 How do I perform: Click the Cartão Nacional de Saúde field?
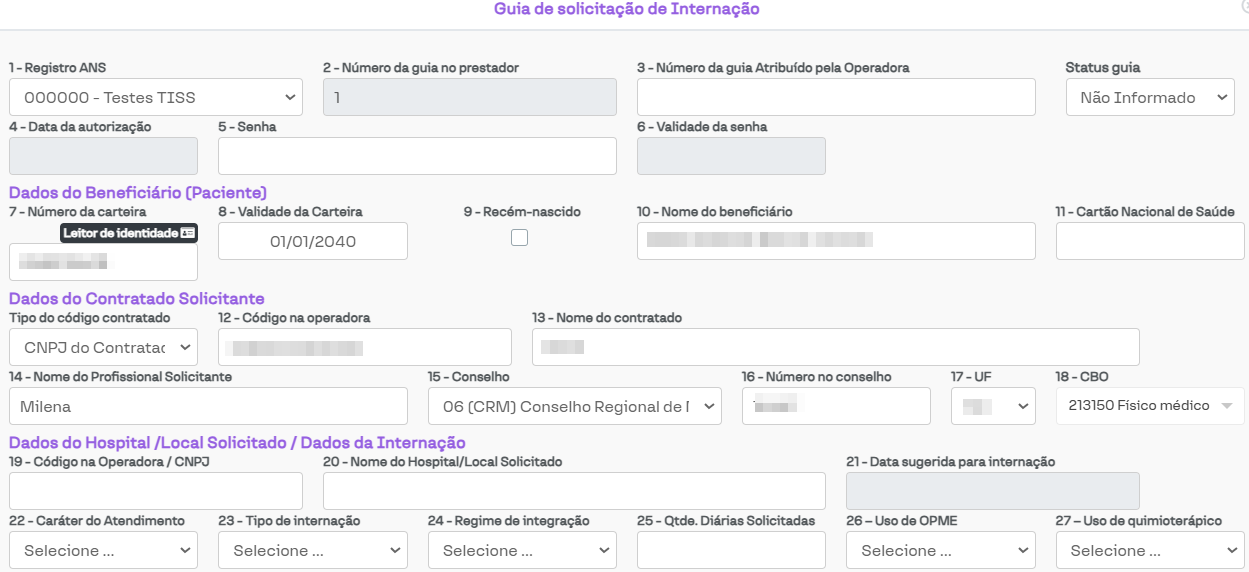pyautogui.click(x=1149, y=241)
